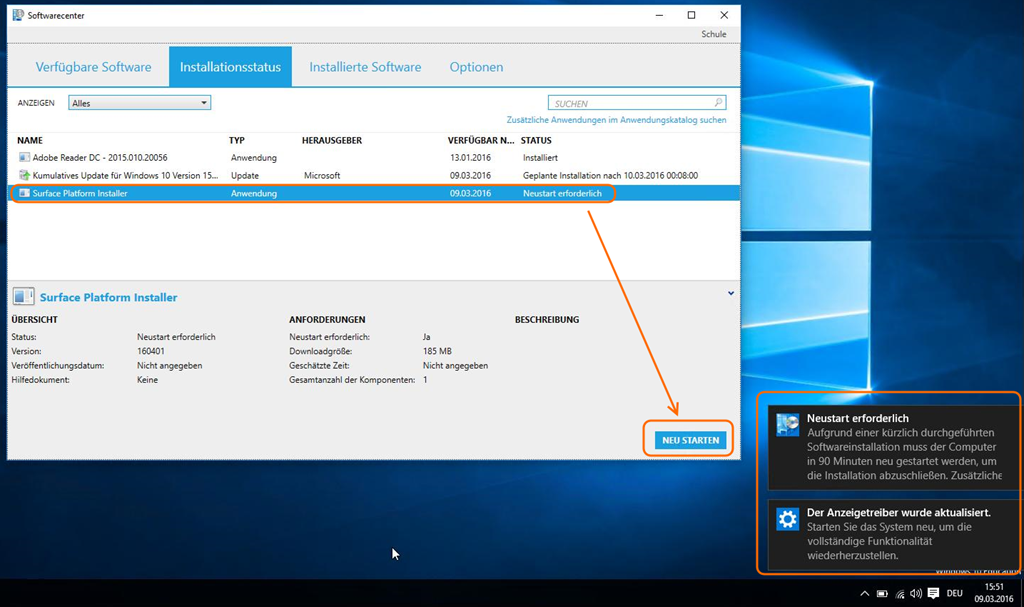Click the Softwarecenter title bar icon
The width and height of the screenshot is (1024, 607).
(18, 15)
